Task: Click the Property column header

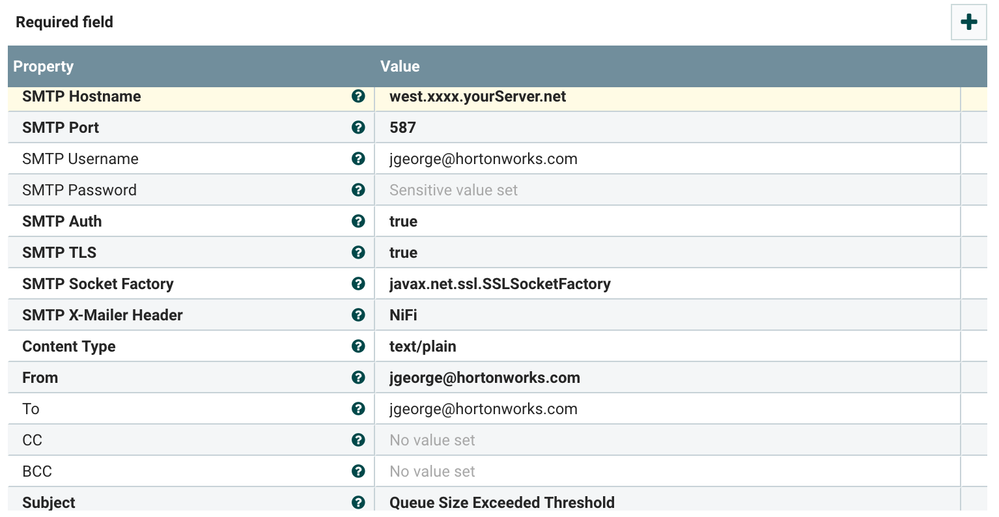Action: click(x=44, y=66)
